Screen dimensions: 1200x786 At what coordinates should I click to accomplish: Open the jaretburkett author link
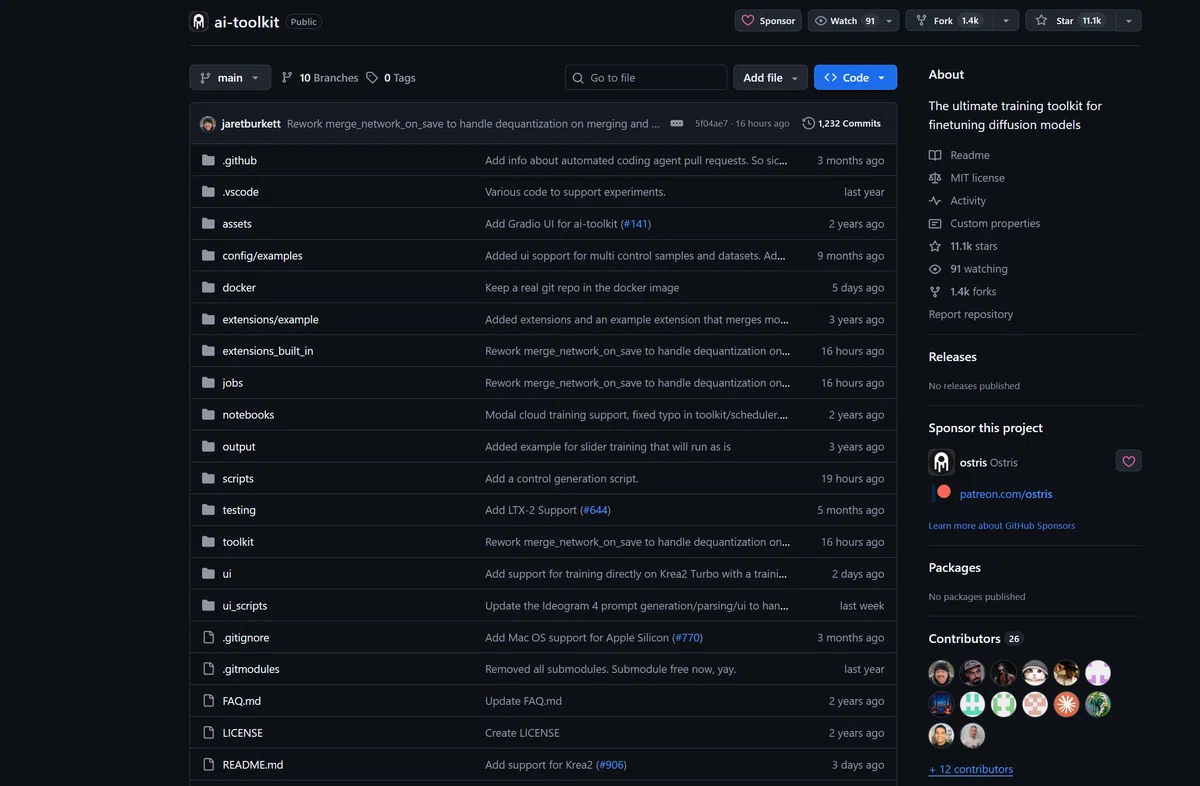pos(251,124)
